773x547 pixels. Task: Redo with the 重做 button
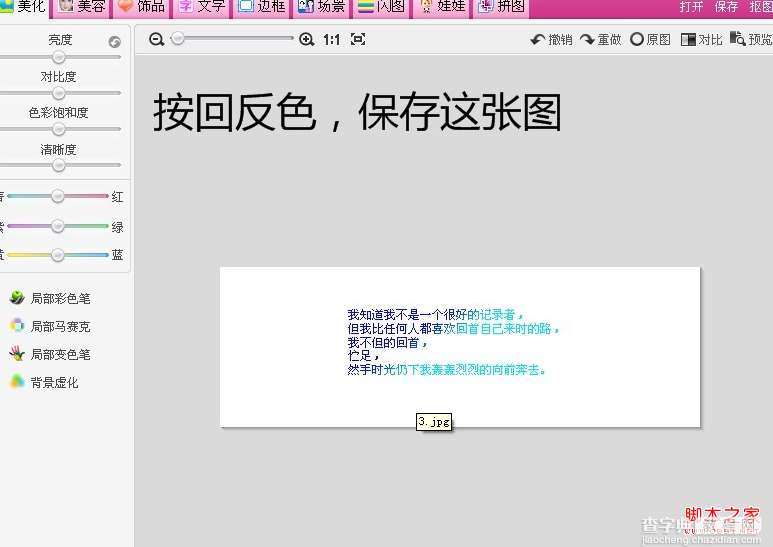[600, 39]
